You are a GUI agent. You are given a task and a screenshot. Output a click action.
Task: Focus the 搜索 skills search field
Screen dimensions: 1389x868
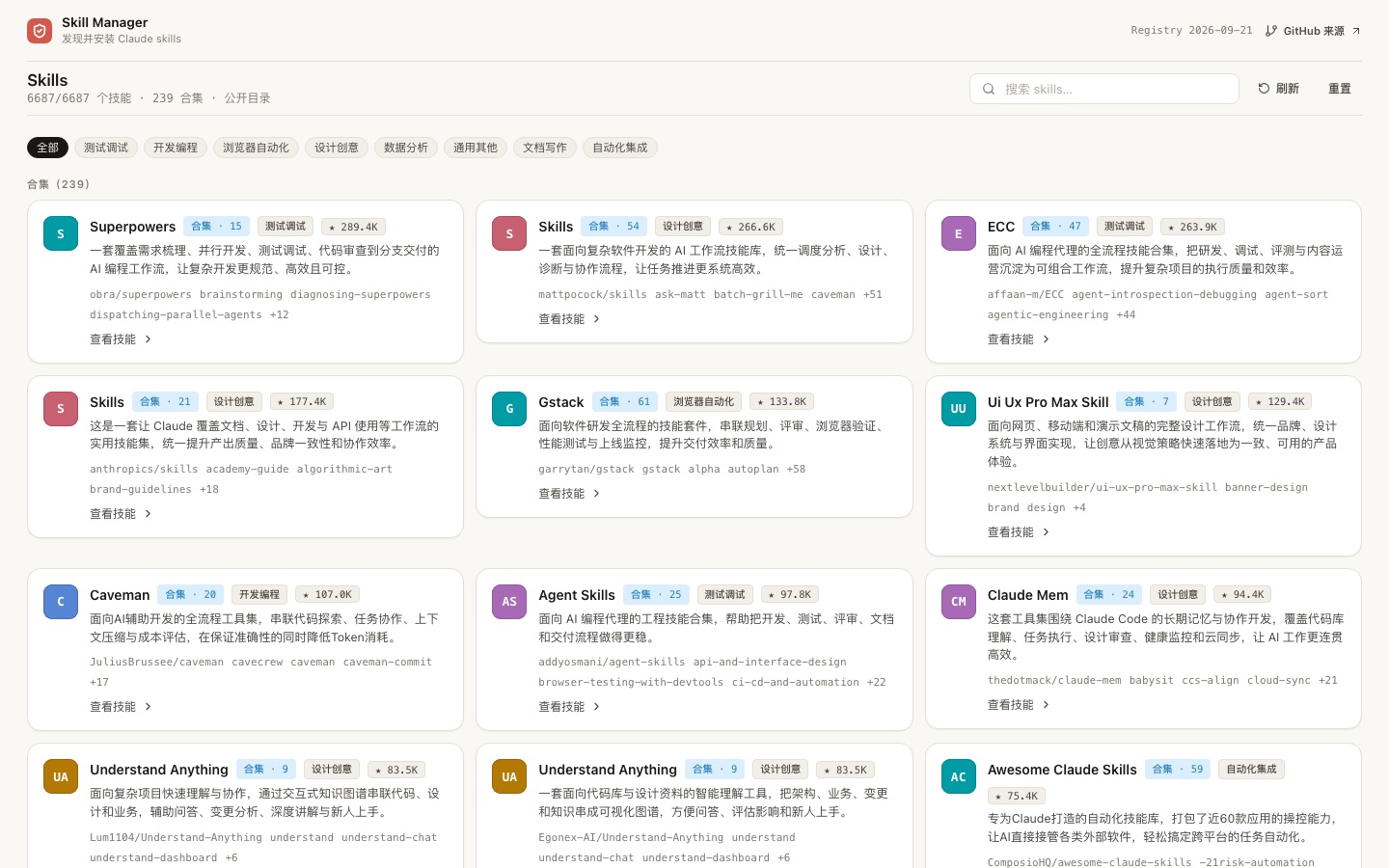pyautogui.click(x=1104, y=89)
